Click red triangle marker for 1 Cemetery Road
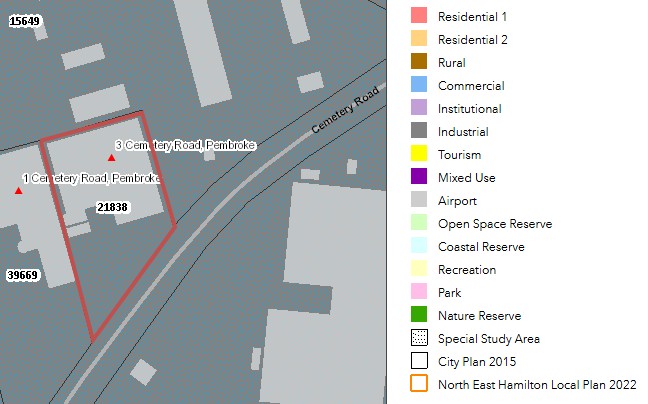648x404 pixels. tap(18, 190)
